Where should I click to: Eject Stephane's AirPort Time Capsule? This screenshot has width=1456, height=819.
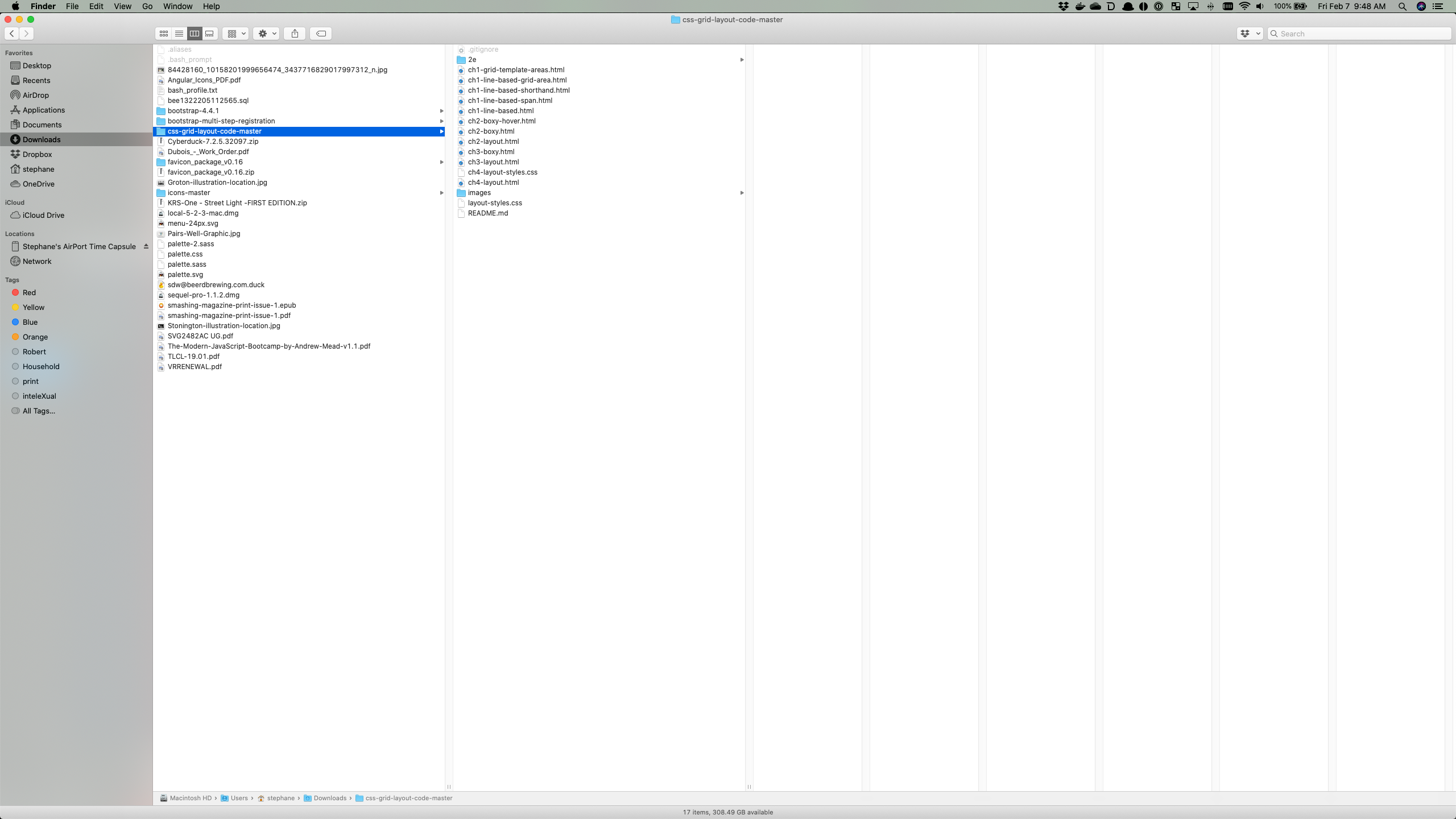(146, 246)
